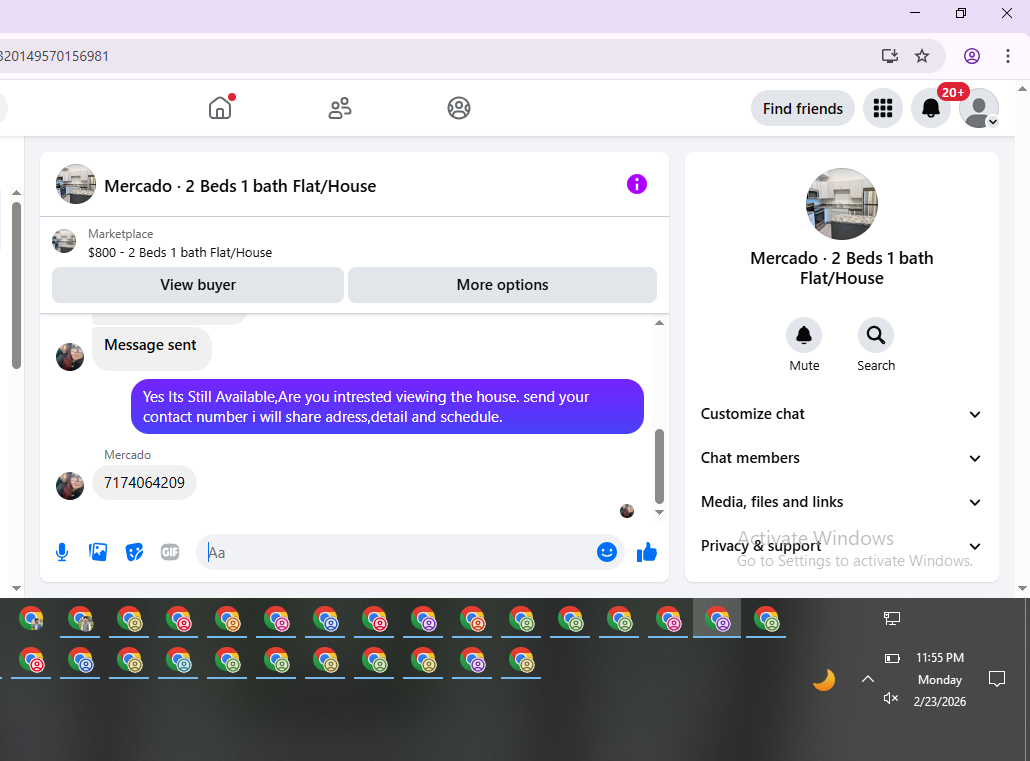Click Mercado's avatar beside 7174064209
This screenshot has width=1030, height=761.
point(70,486)
